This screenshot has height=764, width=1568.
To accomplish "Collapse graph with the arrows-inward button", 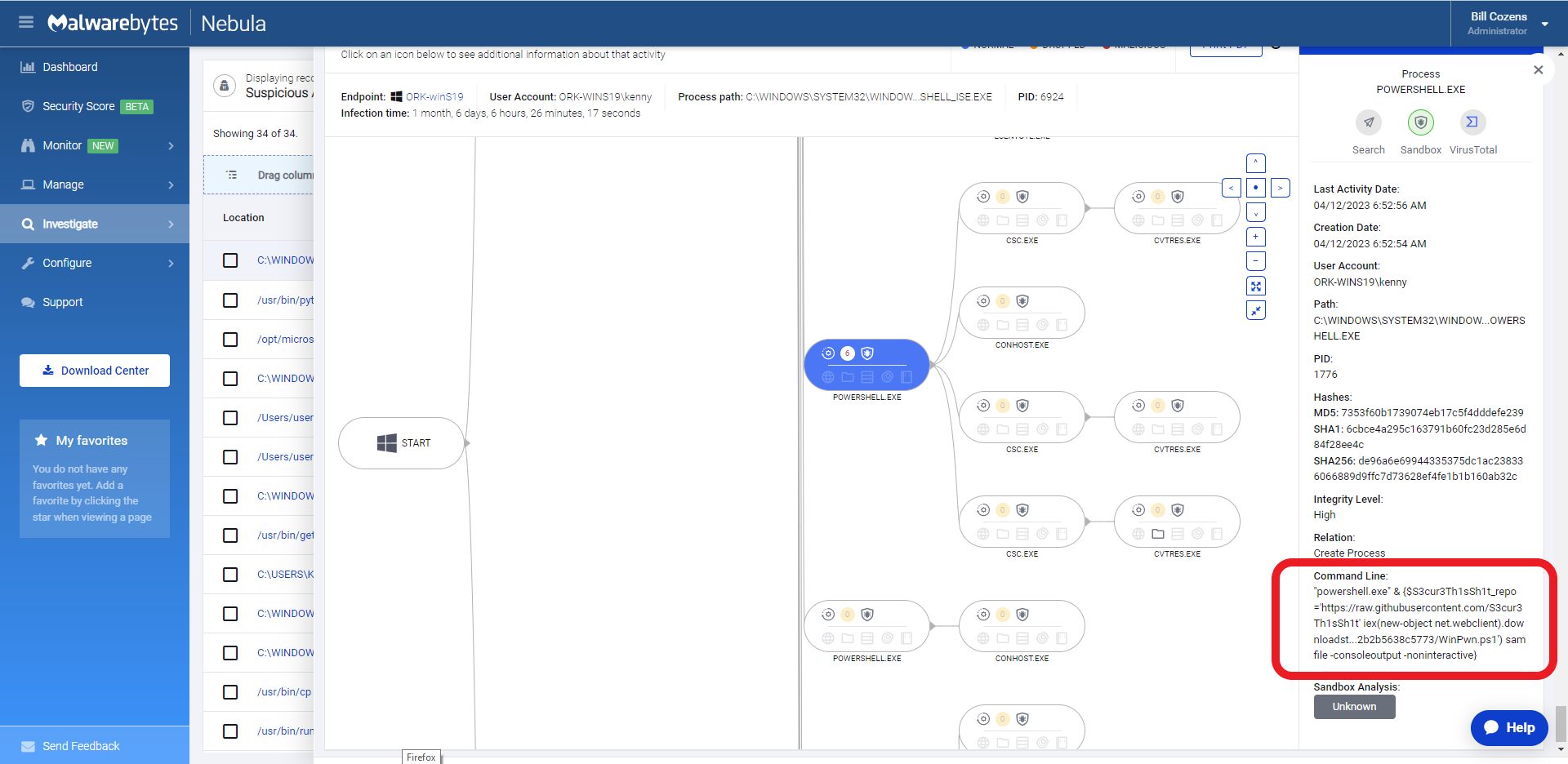I will click(x=1256, y=310).
